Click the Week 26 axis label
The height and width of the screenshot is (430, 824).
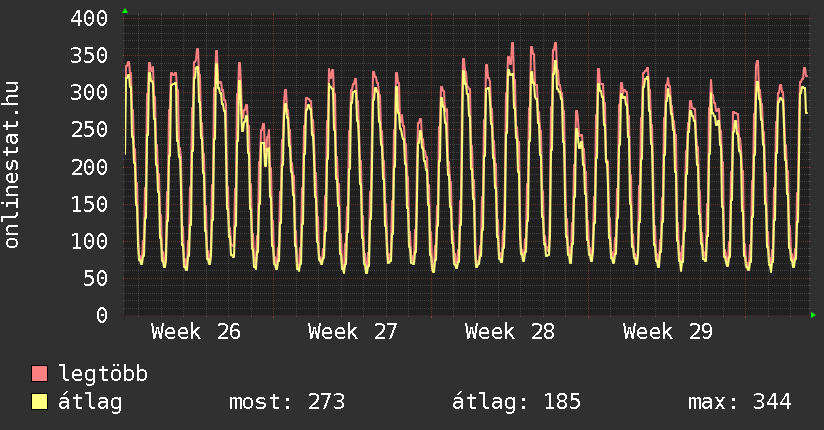click(195, 332)
